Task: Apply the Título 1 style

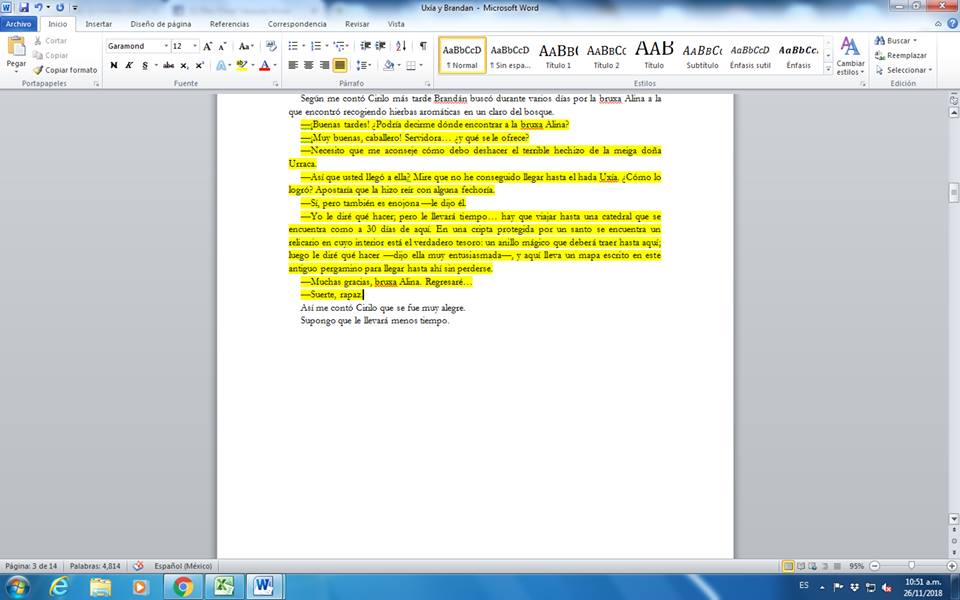Action: tap(558, 55)
